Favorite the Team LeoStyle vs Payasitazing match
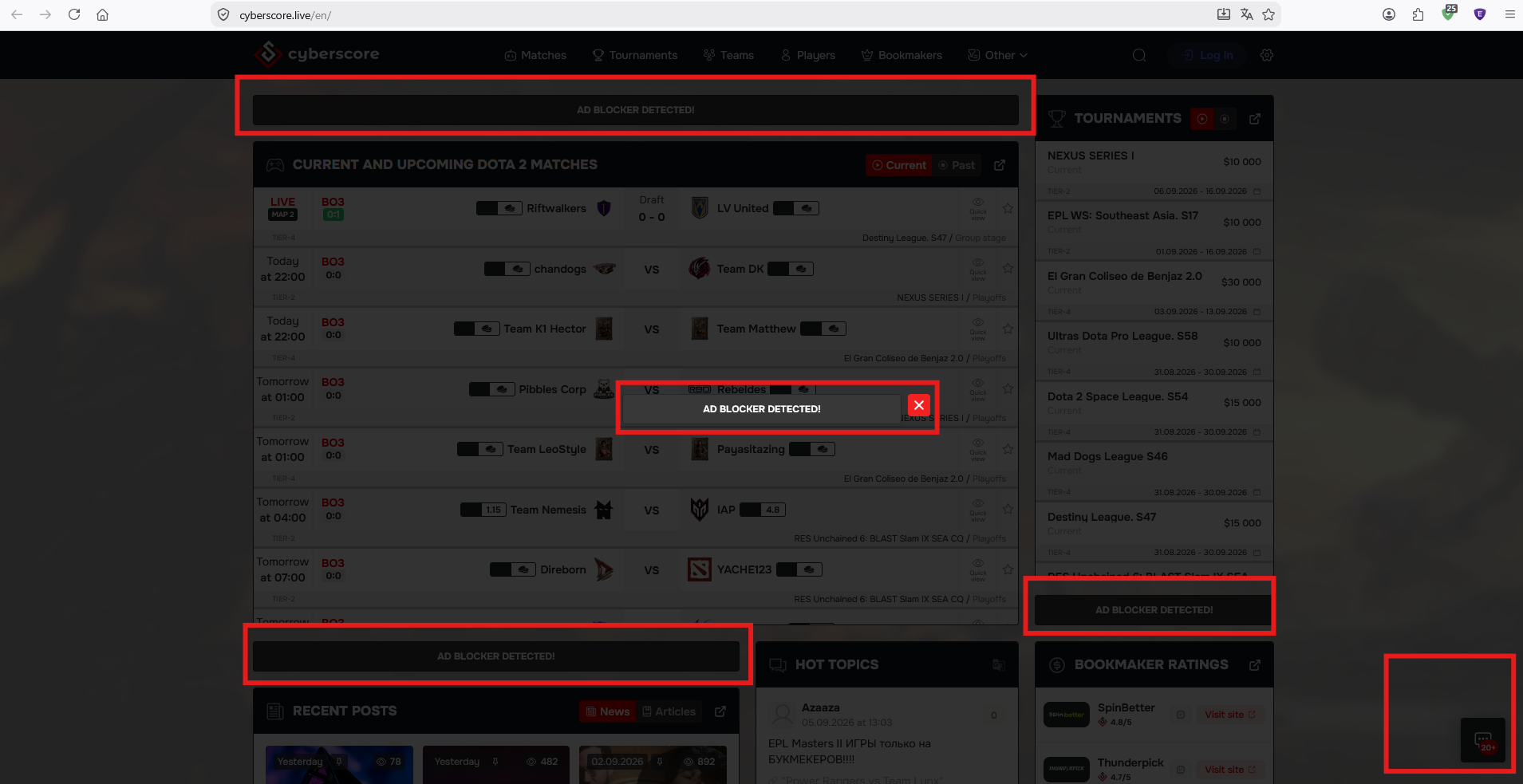 point(1008,449)
